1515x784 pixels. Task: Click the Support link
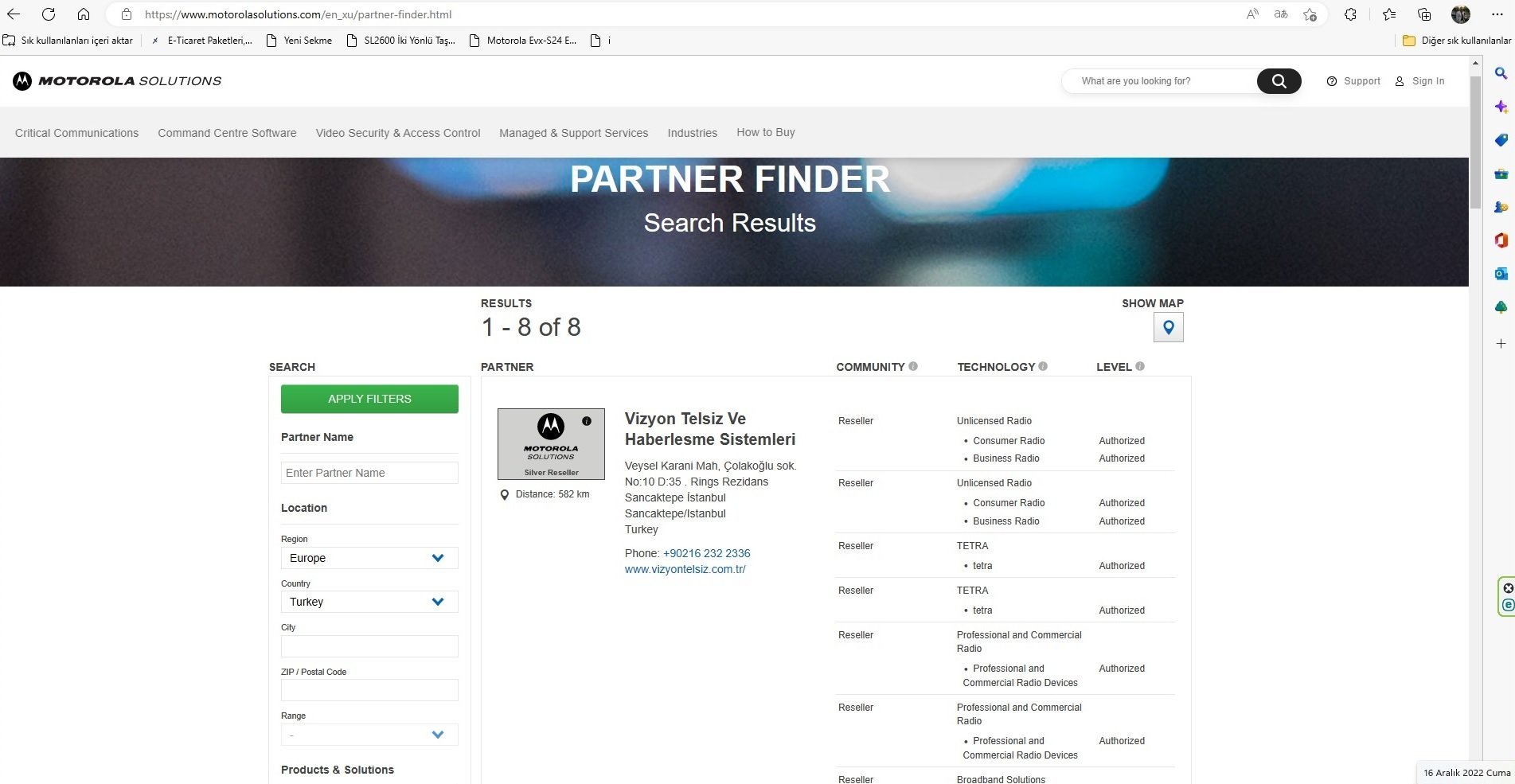pos(1353,81)
